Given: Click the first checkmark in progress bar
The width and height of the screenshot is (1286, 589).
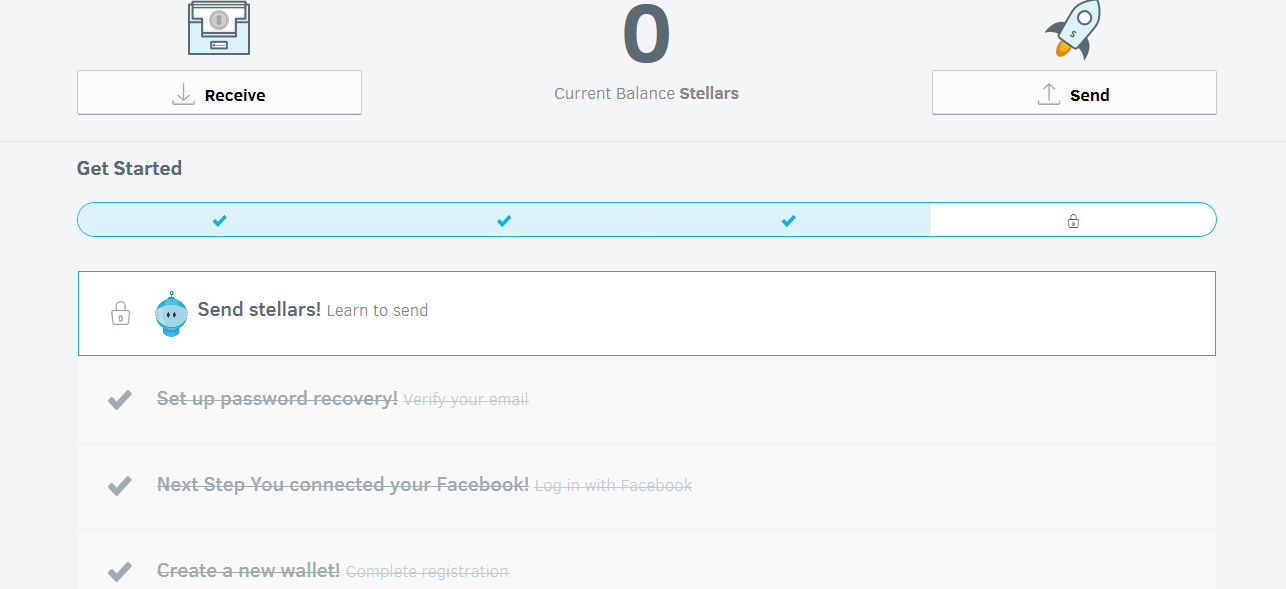Looking at the screenshot, I should click(220, 221).
